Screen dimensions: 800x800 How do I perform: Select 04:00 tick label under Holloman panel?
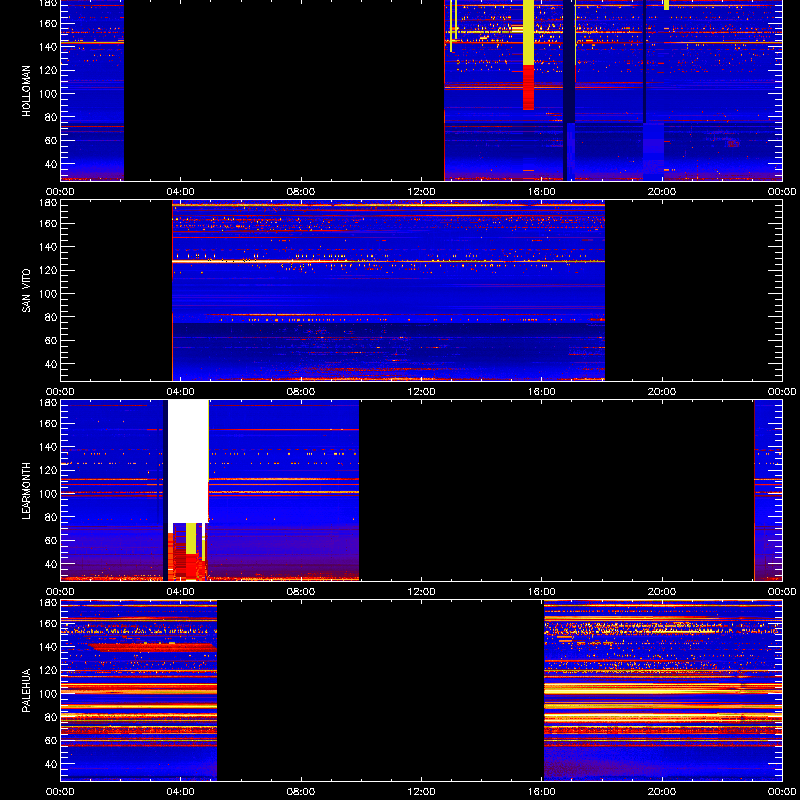[x=181, y=192]
